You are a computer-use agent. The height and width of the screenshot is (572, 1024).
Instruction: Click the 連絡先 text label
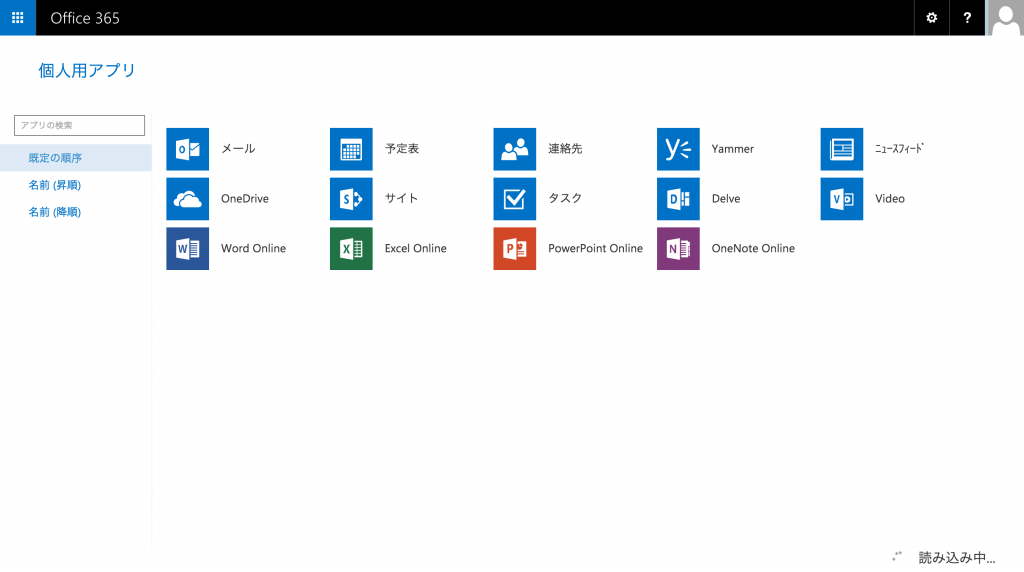tap(565, 149)
